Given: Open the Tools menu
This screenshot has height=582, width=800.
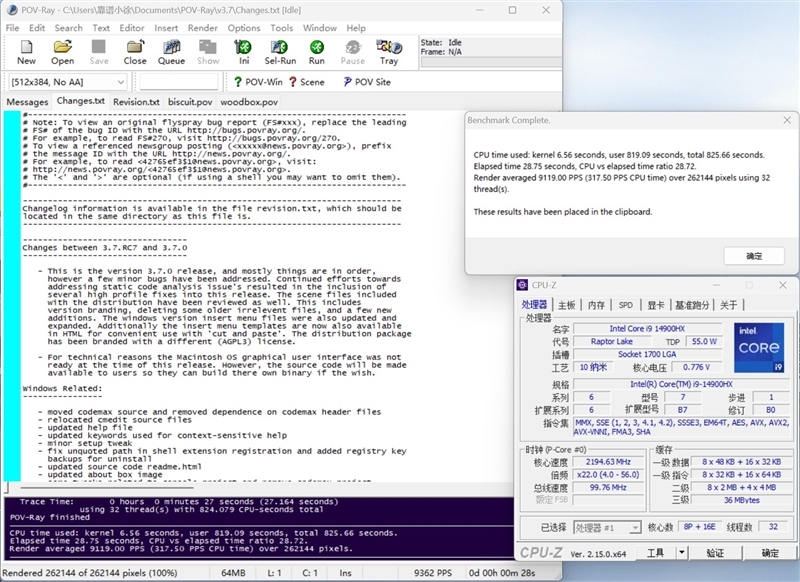Looking at the screenshot, I should 282,28.
